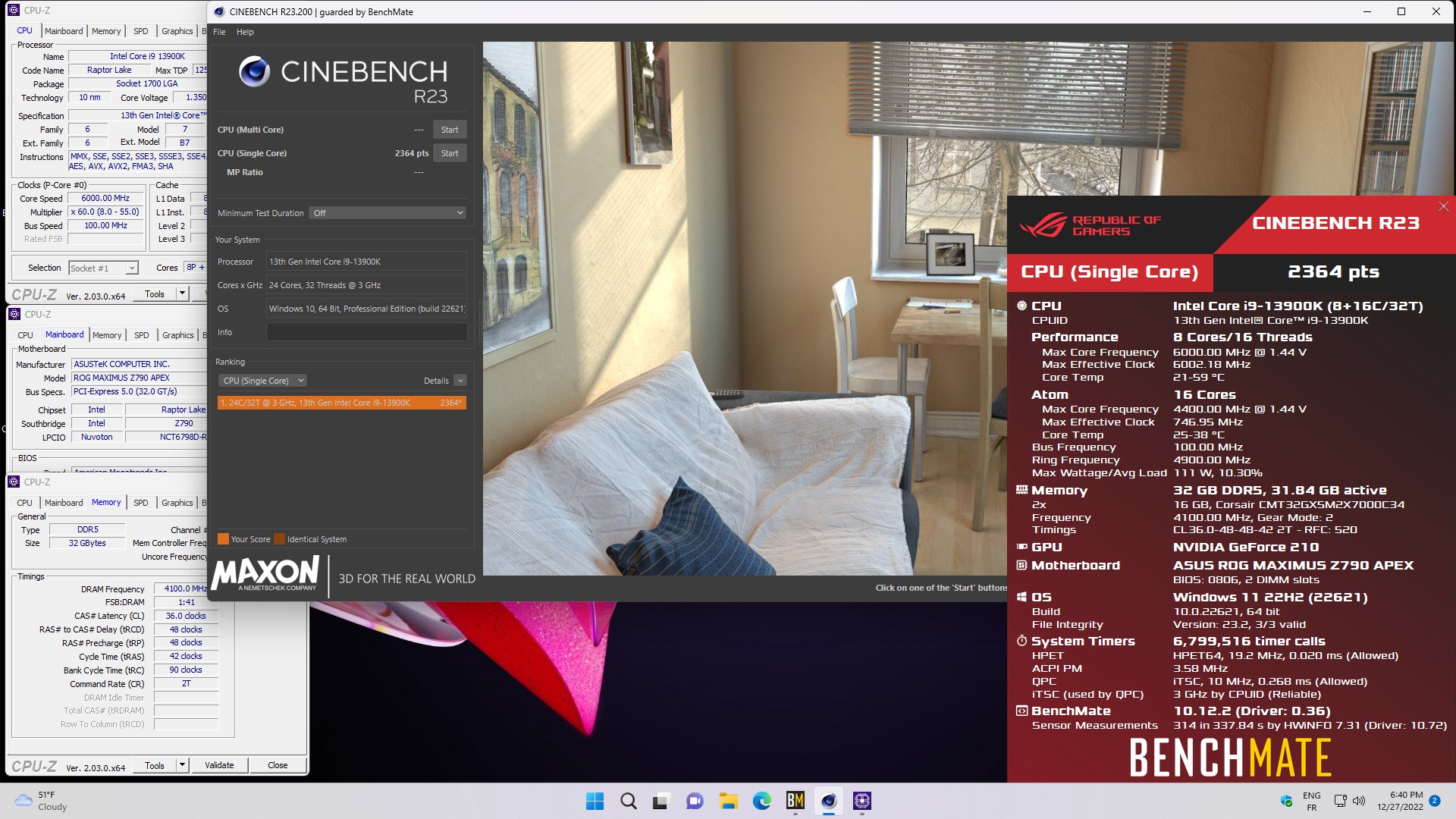Screen dimensions: 1456x819
Task: Click the ROG MAXIMUS Z790 APEX model field
Action: click(139, 378)
